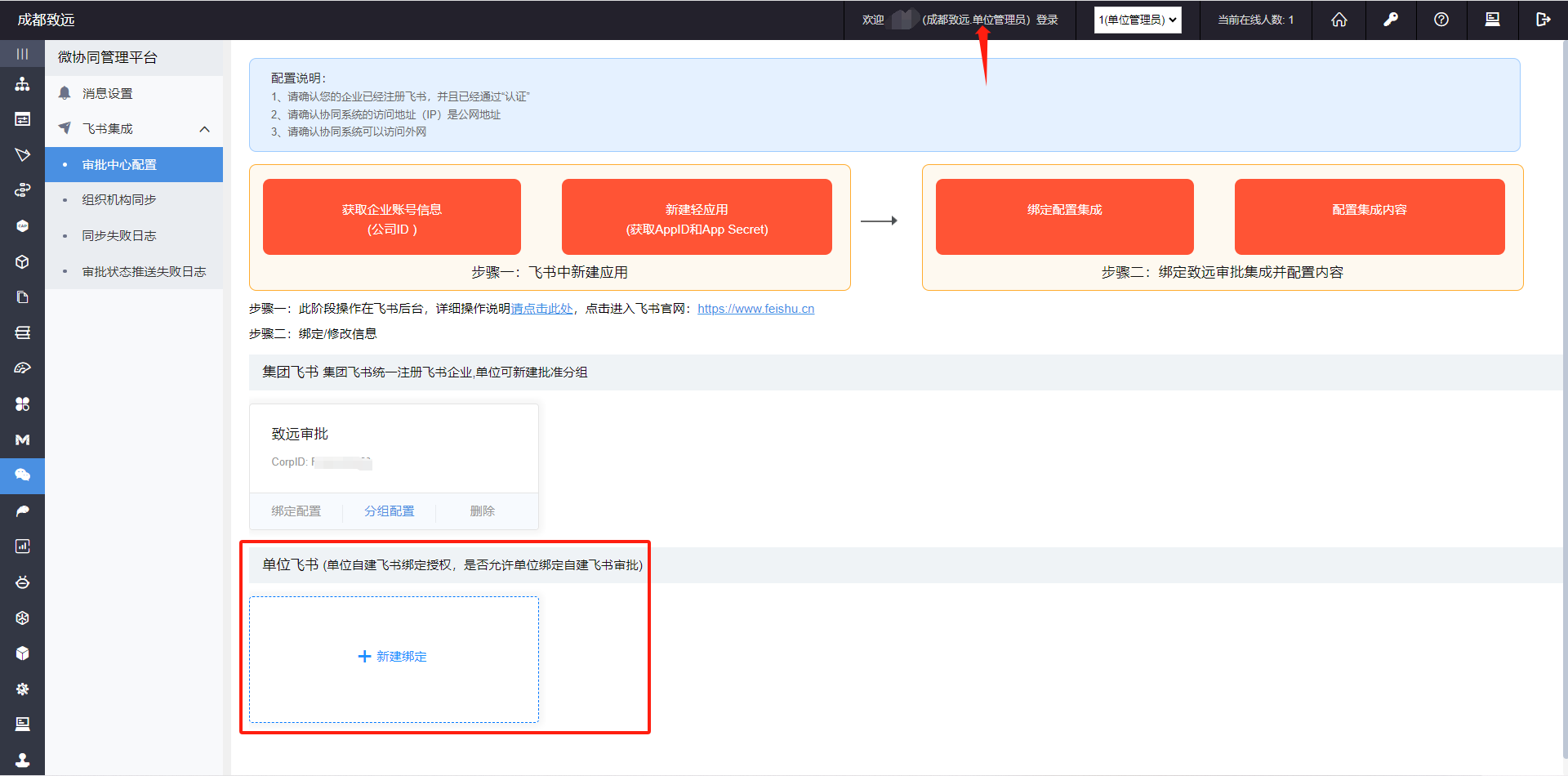1568x776 pixels.
Task: Click the bell icon next to 消息设置
Action: pyautogui.click(x=65, y=92)
